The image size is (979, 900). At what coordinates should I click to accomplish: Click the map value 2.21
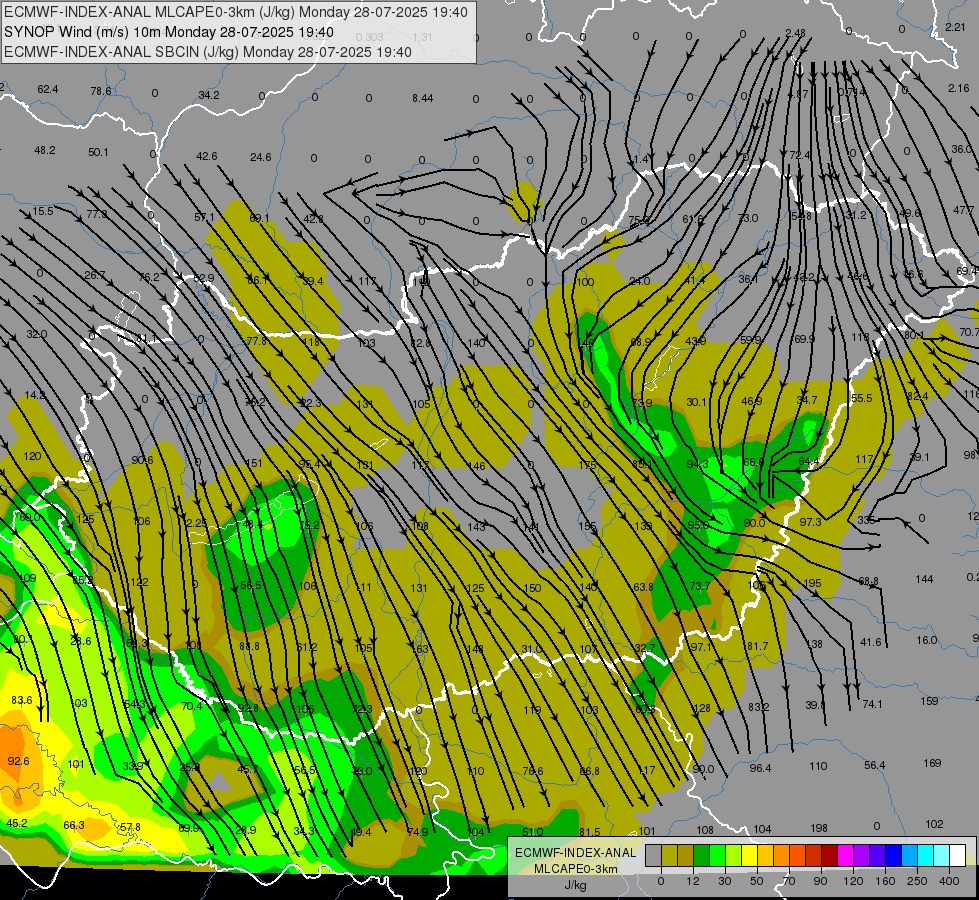coord(955,27)
